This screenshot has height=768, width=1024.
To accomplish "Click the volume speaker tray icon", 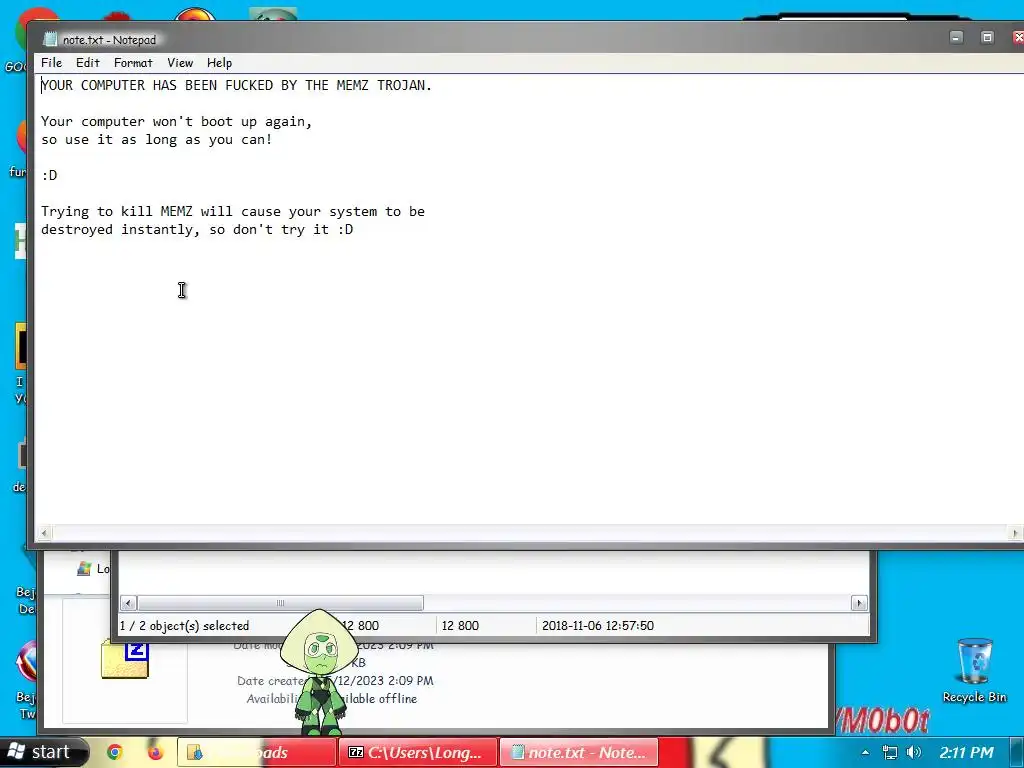I will (914, 752).
